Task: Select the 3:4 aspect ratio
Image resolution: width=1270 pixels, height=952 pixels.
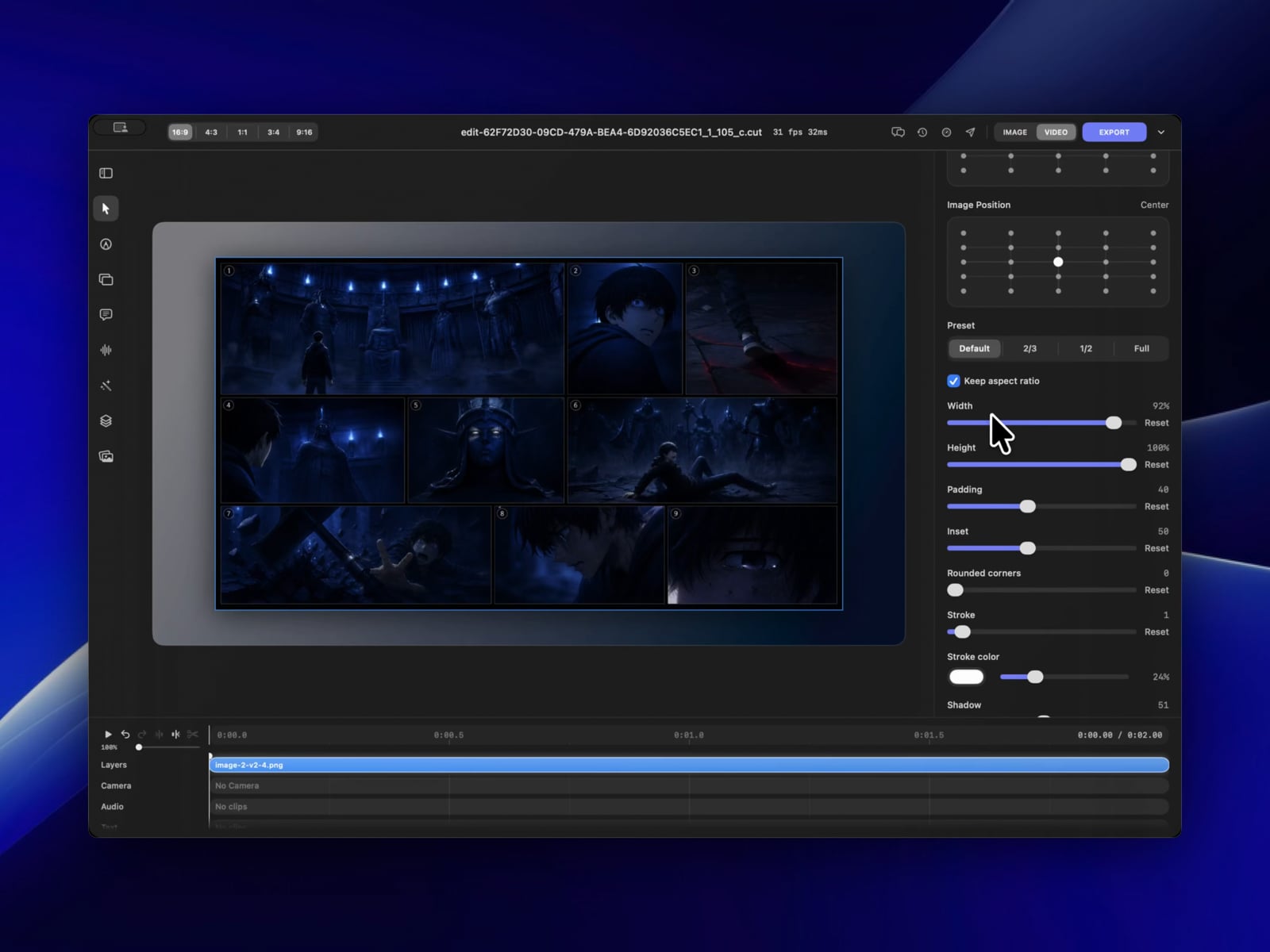Action: coord(273,132)
